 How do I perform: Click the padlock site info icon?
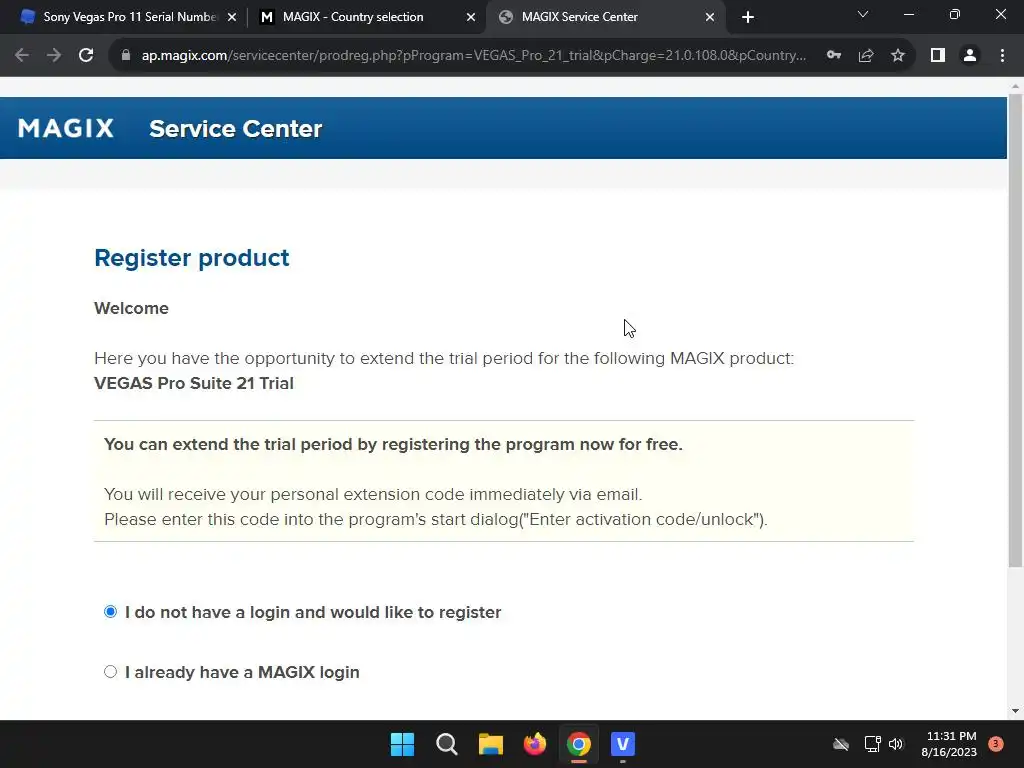pos(126,56)
